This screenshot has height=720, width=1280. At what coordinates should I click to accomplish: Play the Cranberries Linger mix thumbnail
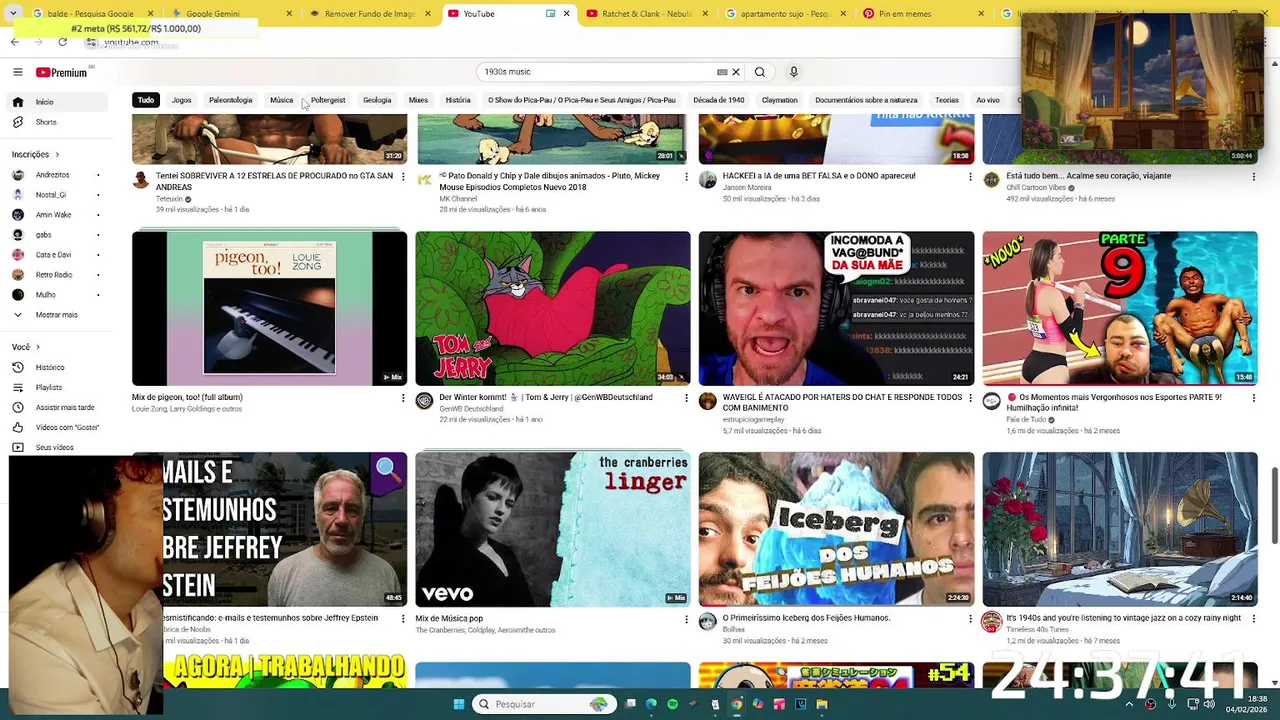(553, 529)
